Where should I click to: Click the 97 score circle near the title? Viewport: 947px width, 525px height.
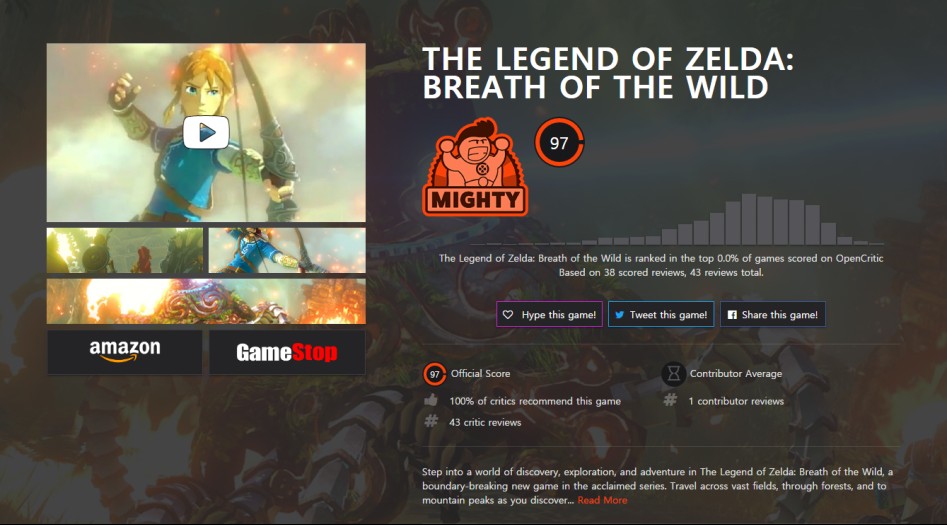pyautogui.click(x=559, y=143)
